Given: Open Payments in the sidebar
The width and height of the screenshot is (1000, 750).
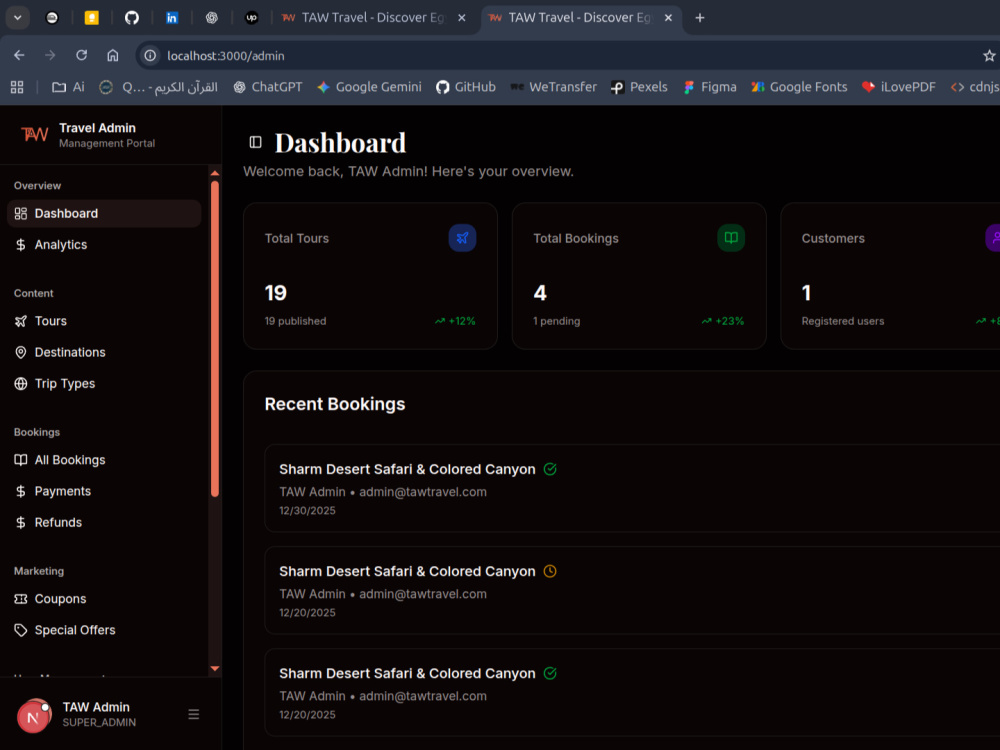Looking at the screenshot, I should [x=104, y=491].
